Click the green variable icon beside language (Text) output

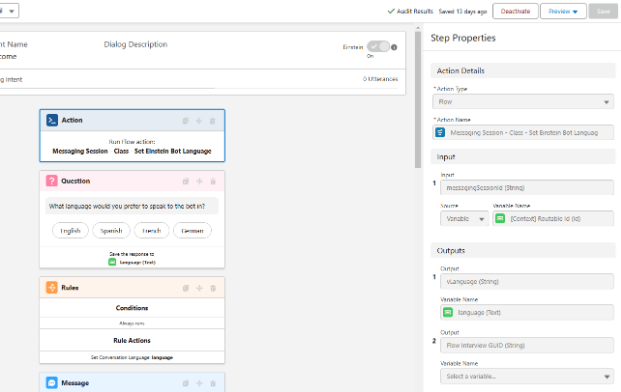tap(448, 312)
